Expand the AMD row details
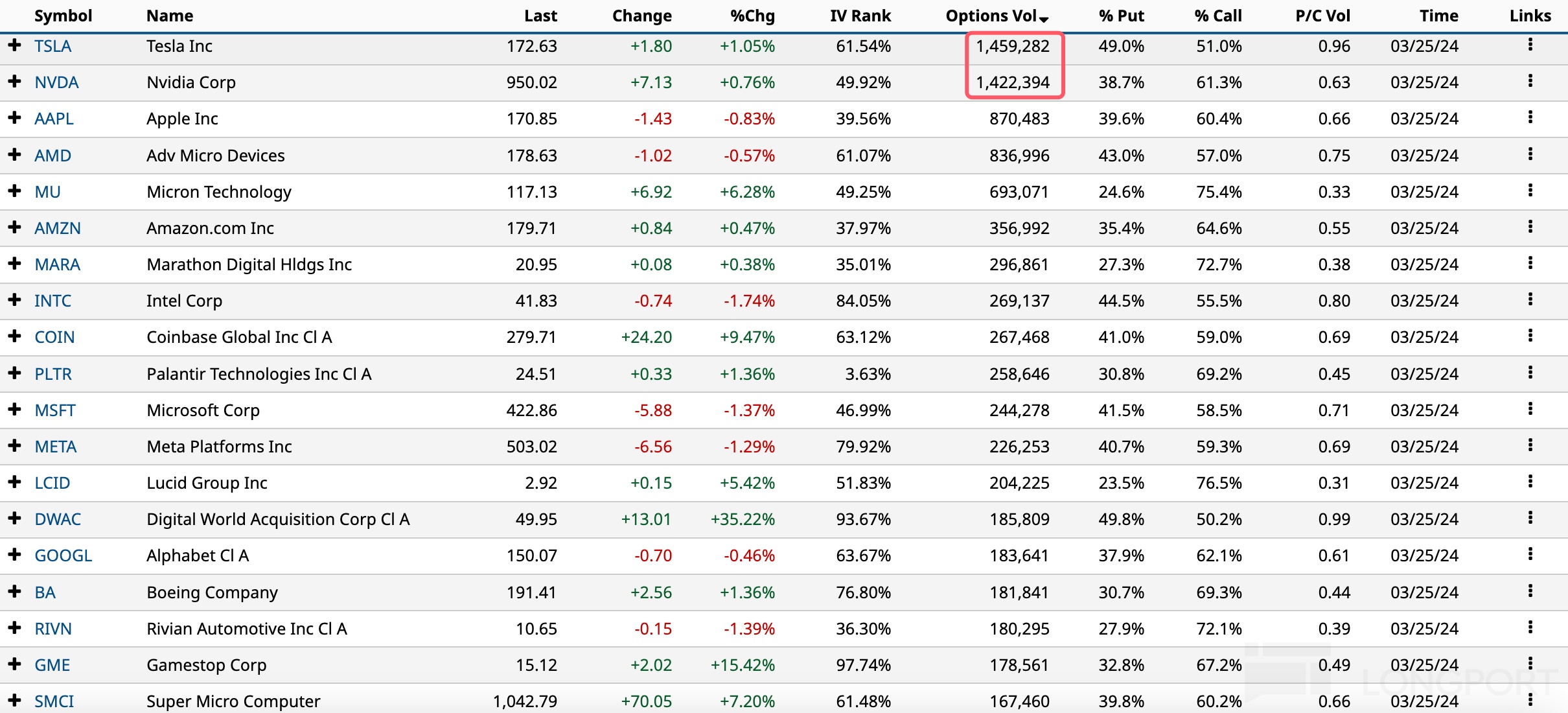 point(14,154)
